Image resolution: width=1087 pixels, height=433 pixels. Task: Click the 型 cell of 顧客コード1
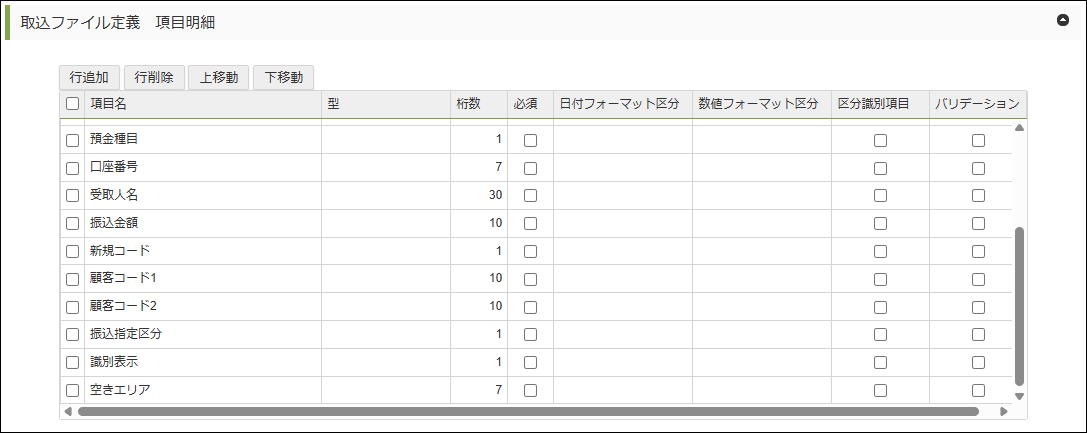385,279
